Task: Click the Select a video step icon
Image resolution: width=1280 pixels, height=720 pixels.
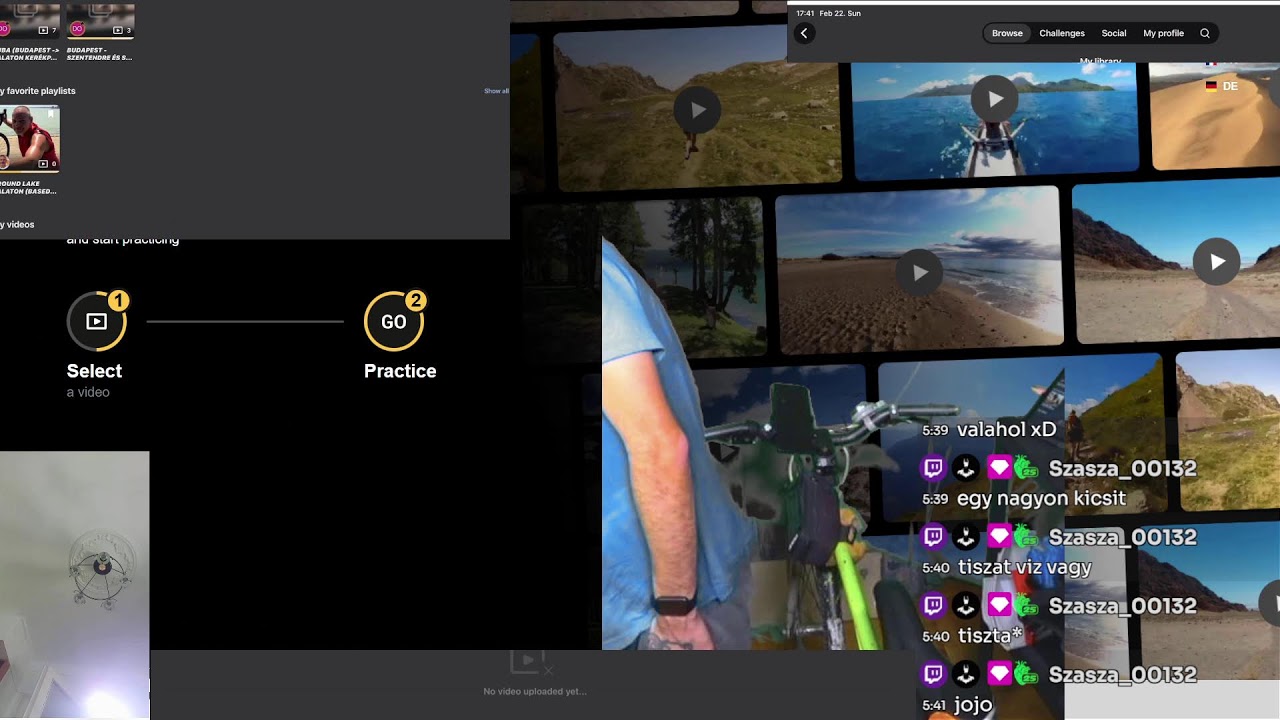Action: (x=96, y=321)
